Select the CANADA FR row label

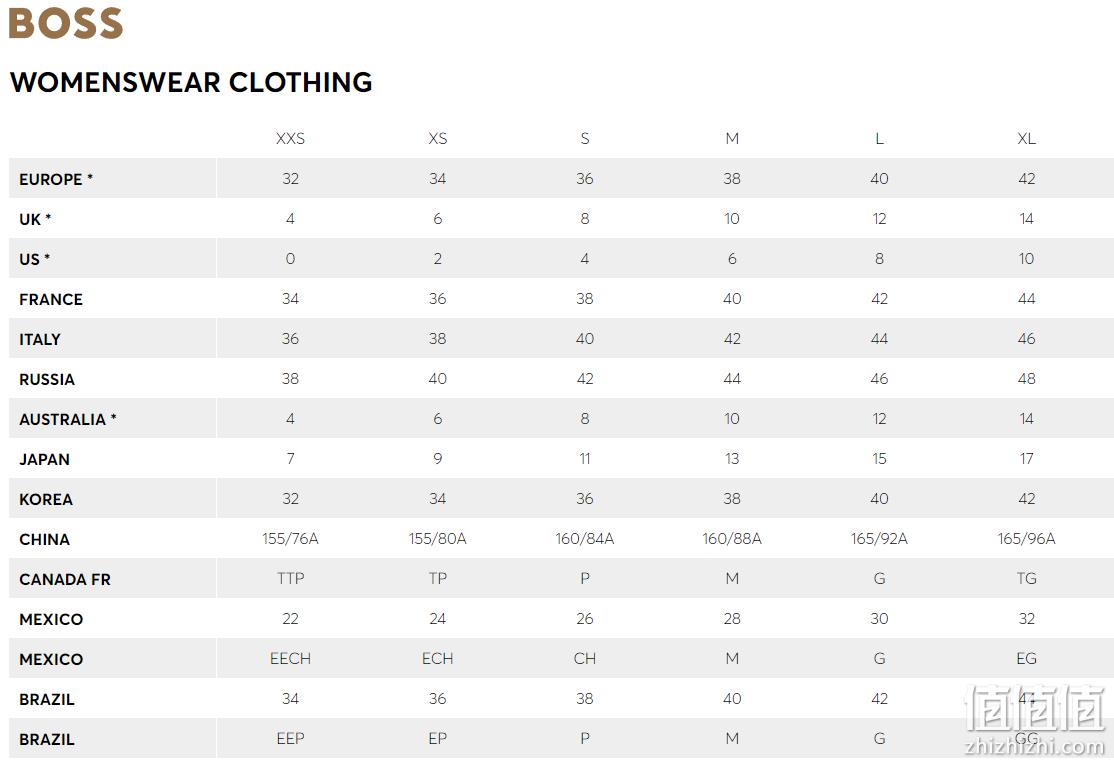pyautogui.click(x=65, y=580)
